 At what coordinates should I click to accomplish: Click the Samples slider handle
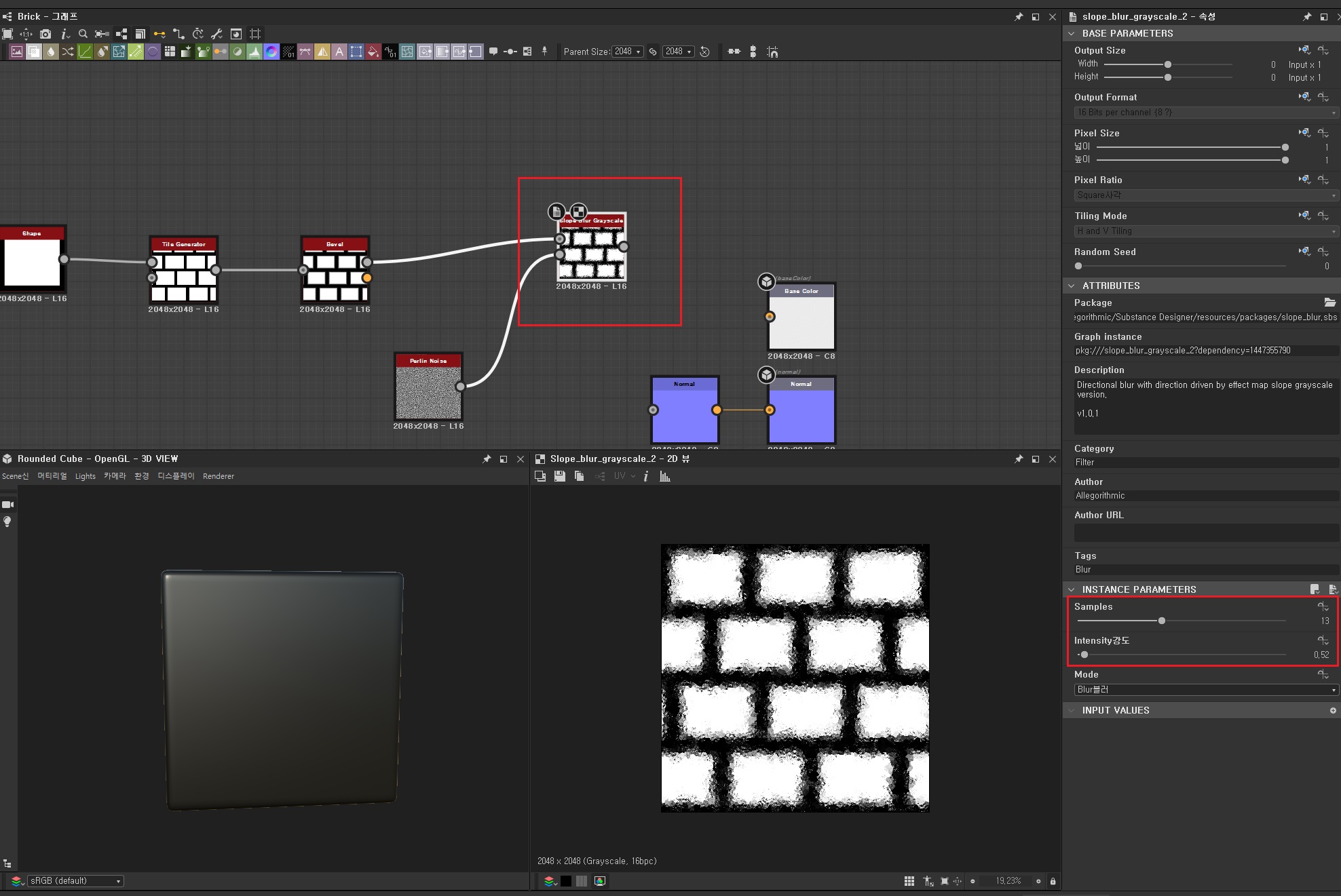1162,621
